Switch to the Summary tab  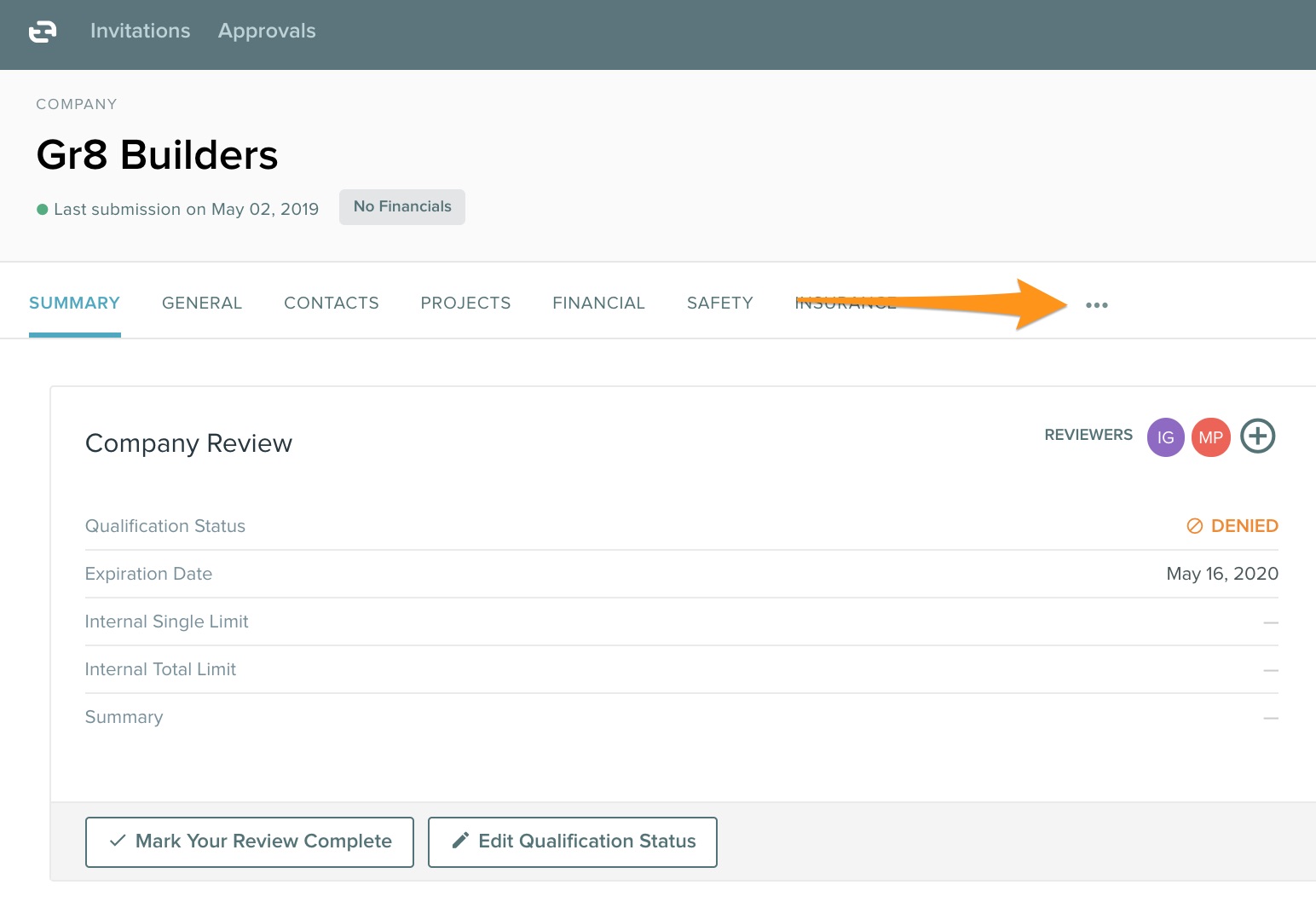point(74,304)
